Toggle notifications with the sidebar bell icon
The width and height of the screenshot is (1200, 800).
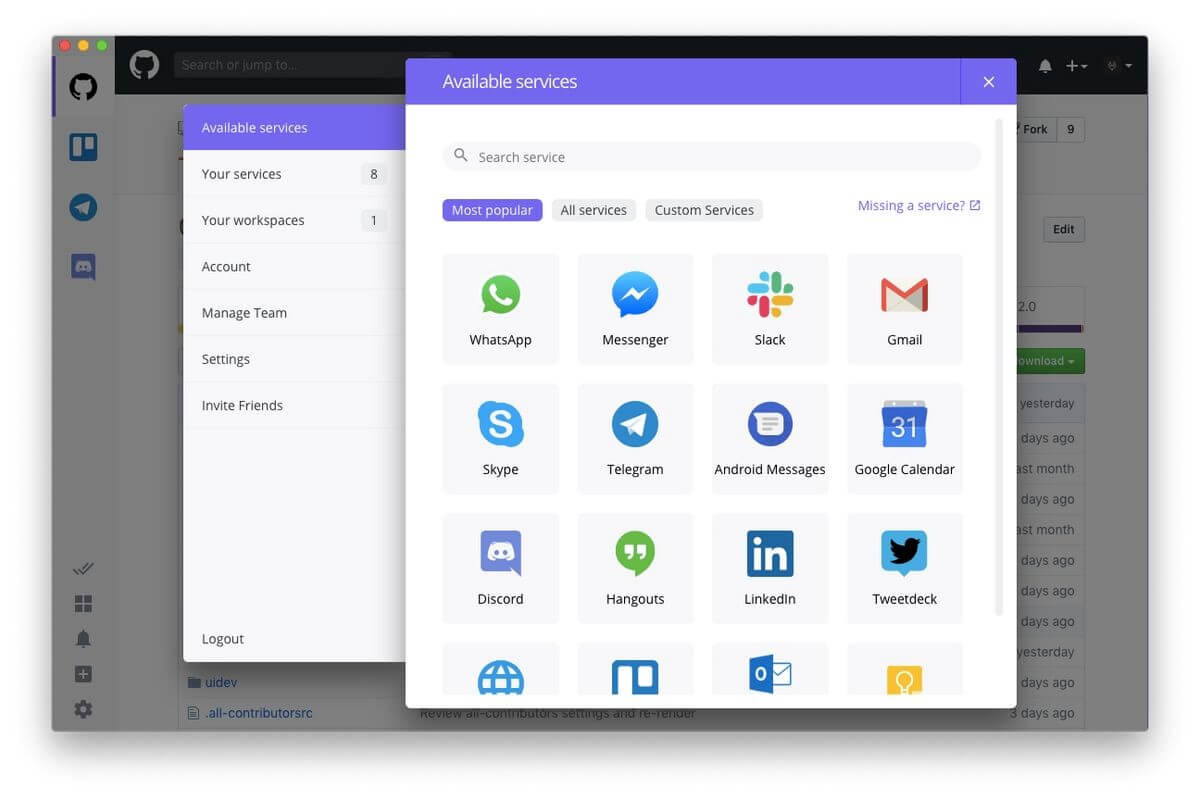(83, 638)
